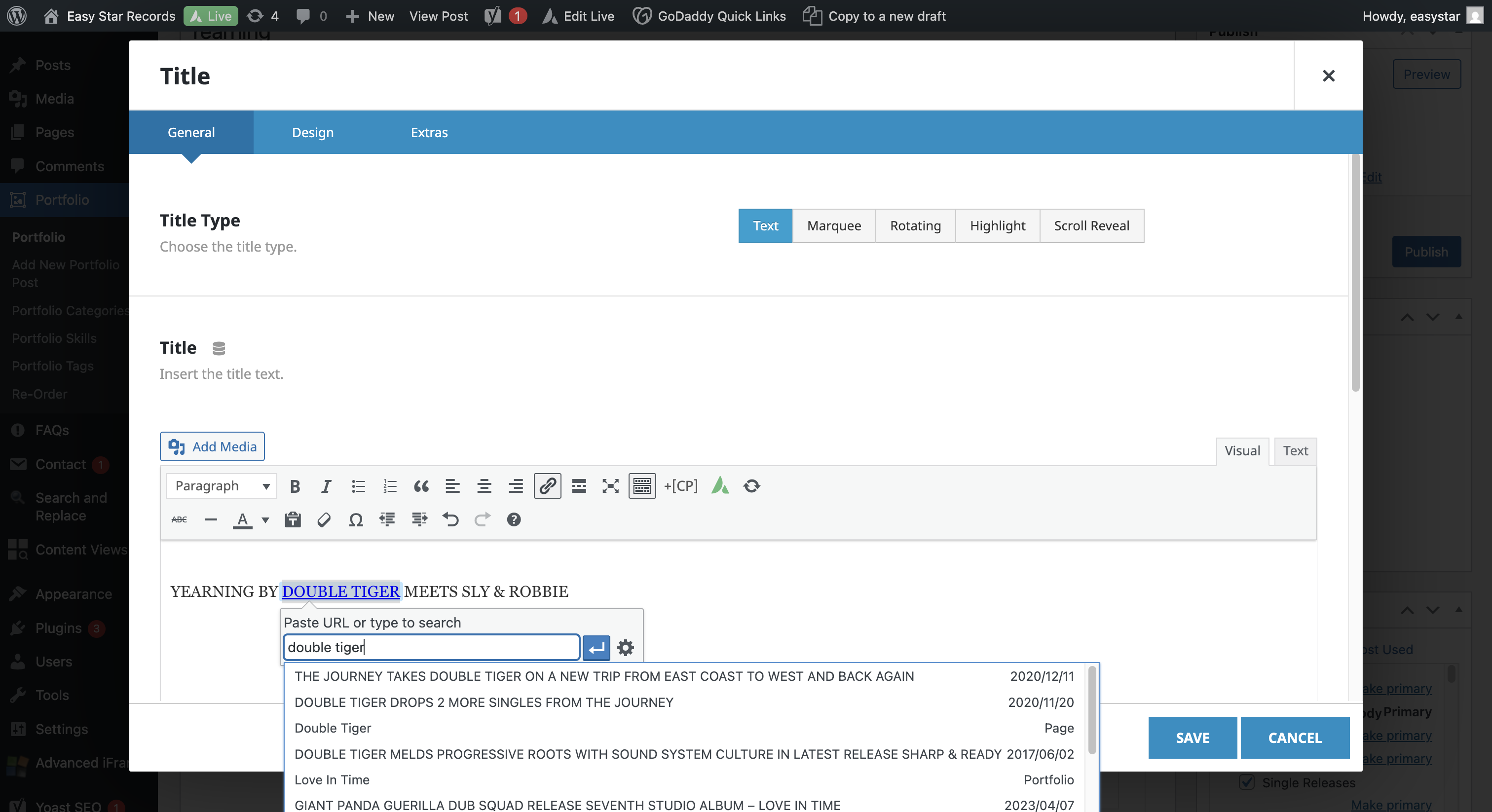The width and height of the screenshot is (1492, 812).
Task: Click the Add Media button
Action: pos(212,446)
